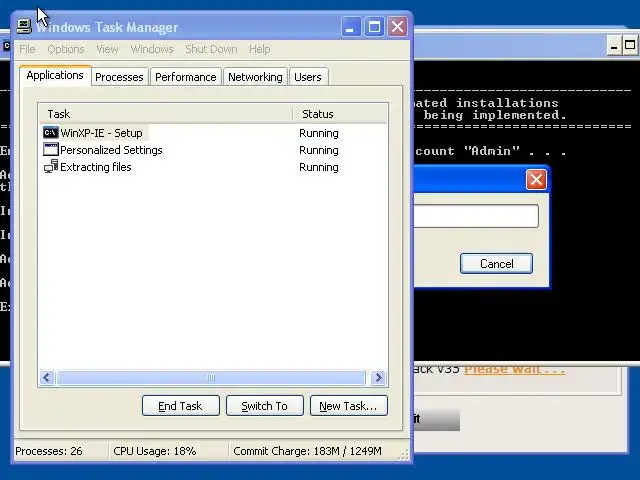Click the End Task button
The image size is (640, 480).
click(180, 406)
